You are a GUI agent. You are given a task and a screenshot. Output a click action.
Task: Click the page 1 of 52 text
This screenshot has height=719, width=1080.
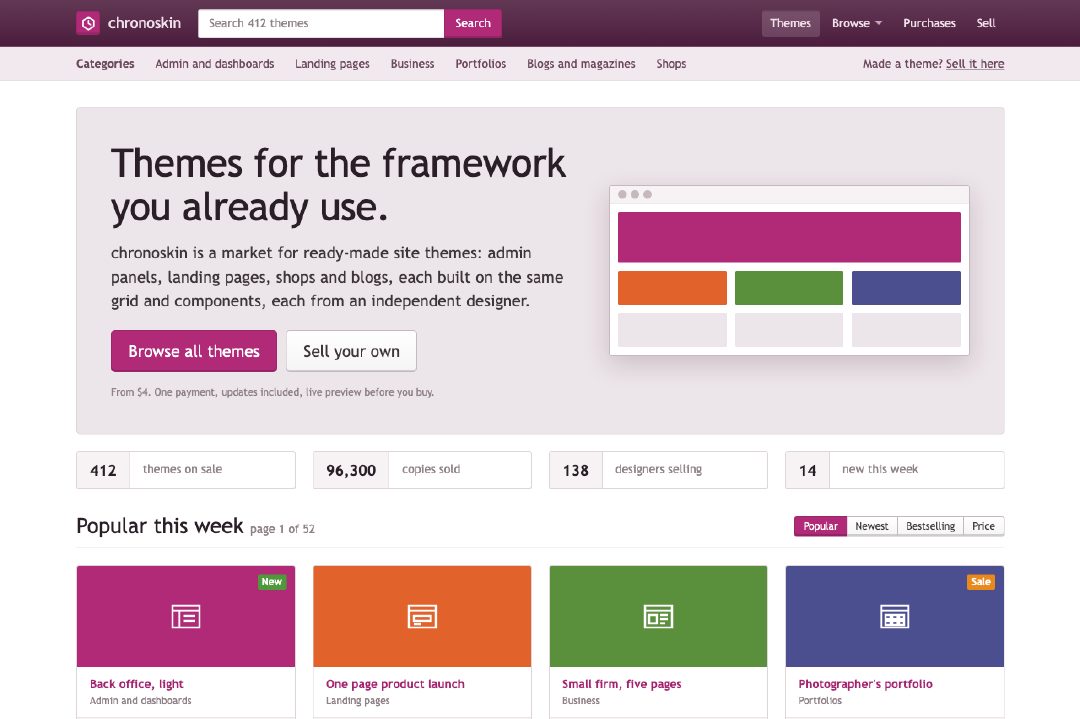pyautogui.click(x=282, y=529)
